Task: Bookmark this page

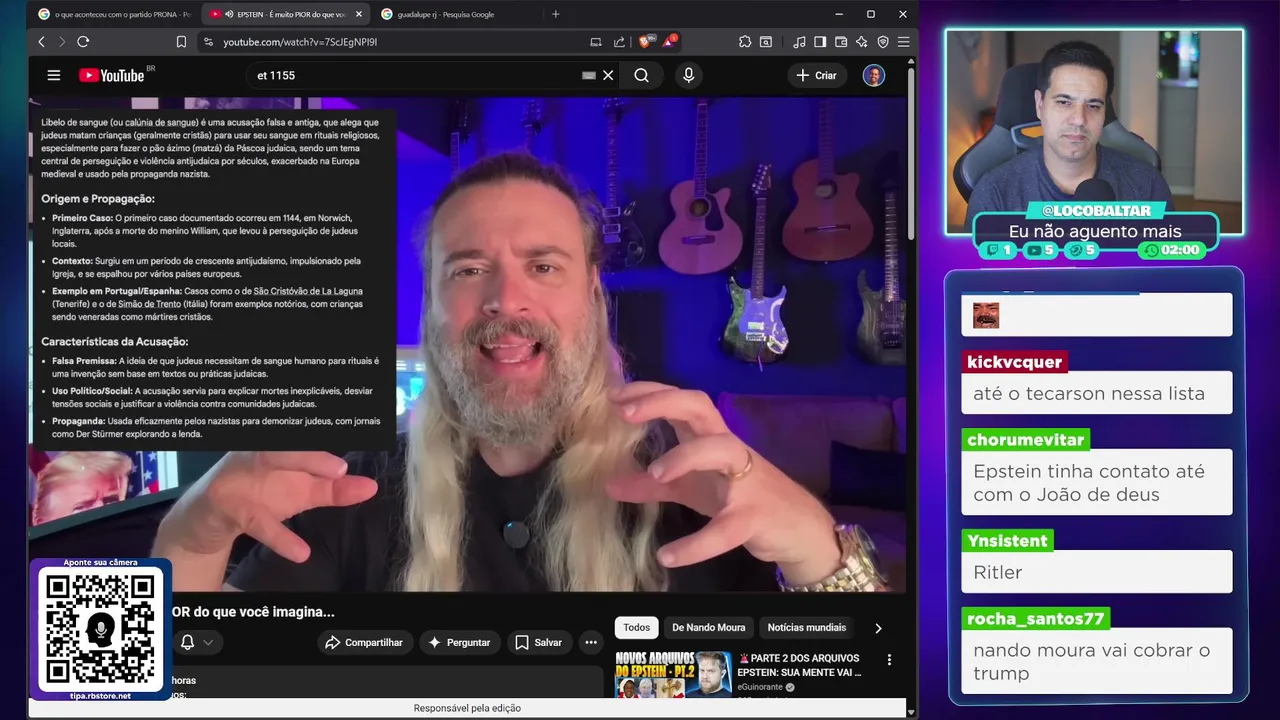Action: [x=181, y=42]
